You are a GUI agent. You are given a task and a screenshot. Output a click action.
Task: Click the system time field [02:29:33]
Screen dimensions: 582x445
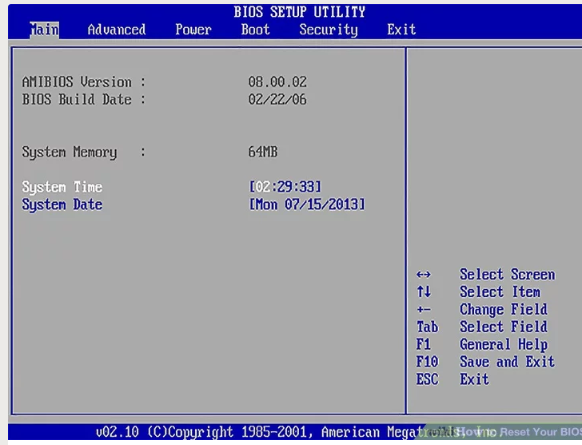(285, 187)
